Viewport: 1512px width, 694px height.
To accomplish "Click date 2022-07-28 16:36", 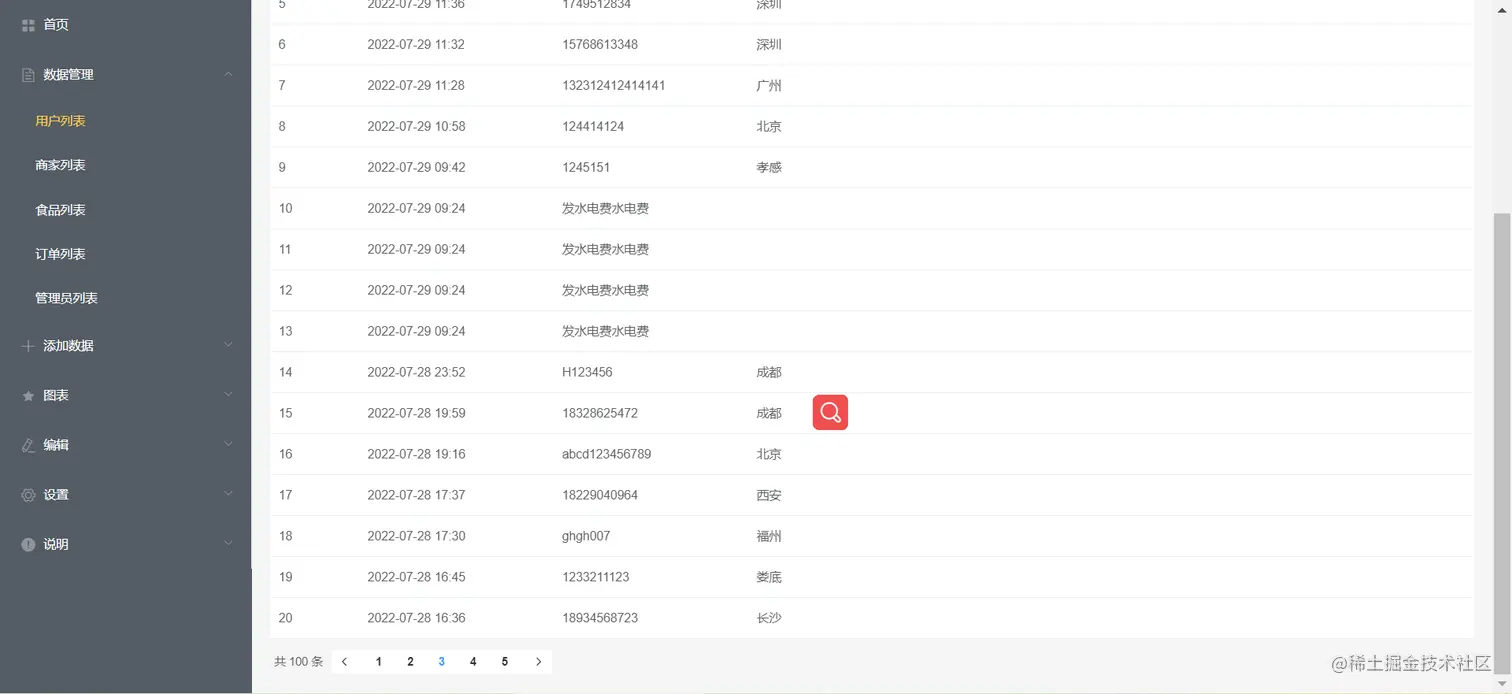I will (x=416, y=619).
